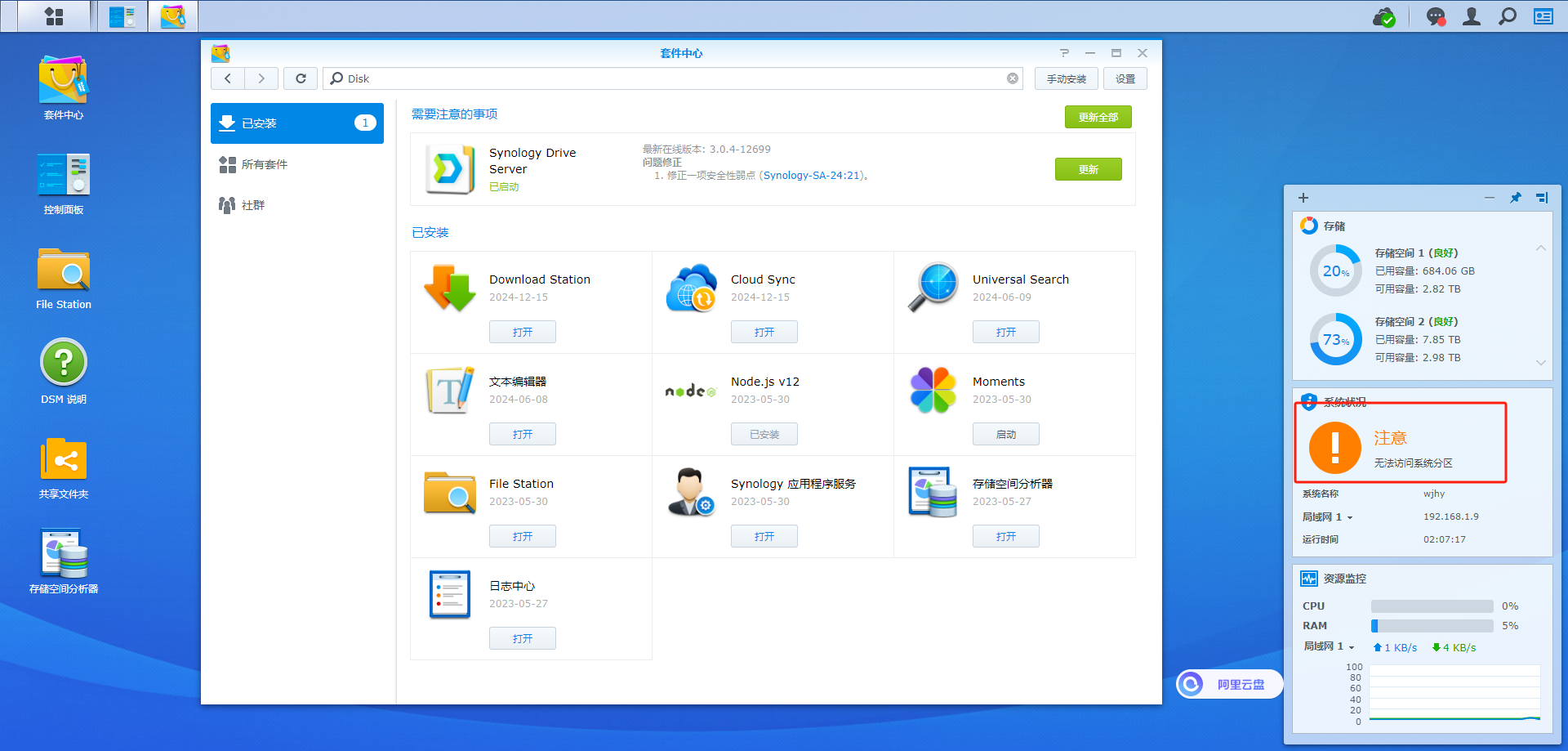Switch to Package Center in taskbar
Viewport: 1568px width, 751px height.
point(173,16)
